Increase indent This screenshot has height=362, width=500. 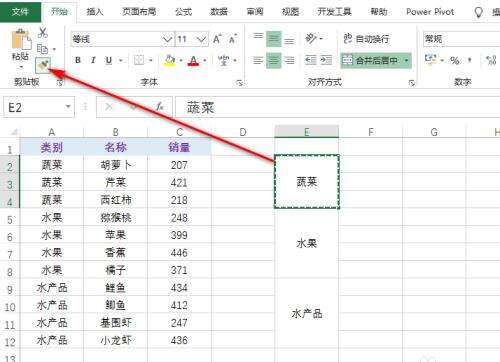[x=326, y=60]
